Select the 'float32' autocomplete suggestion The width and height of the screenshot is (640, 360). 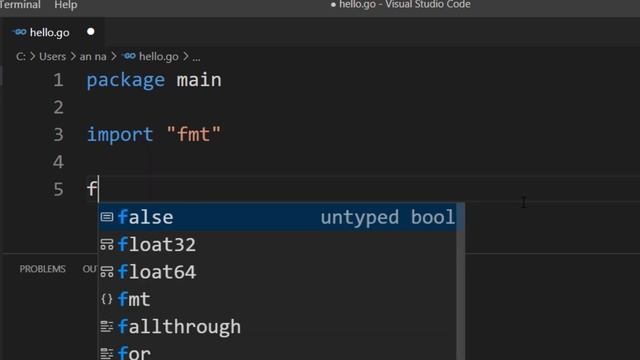[278, 244]
